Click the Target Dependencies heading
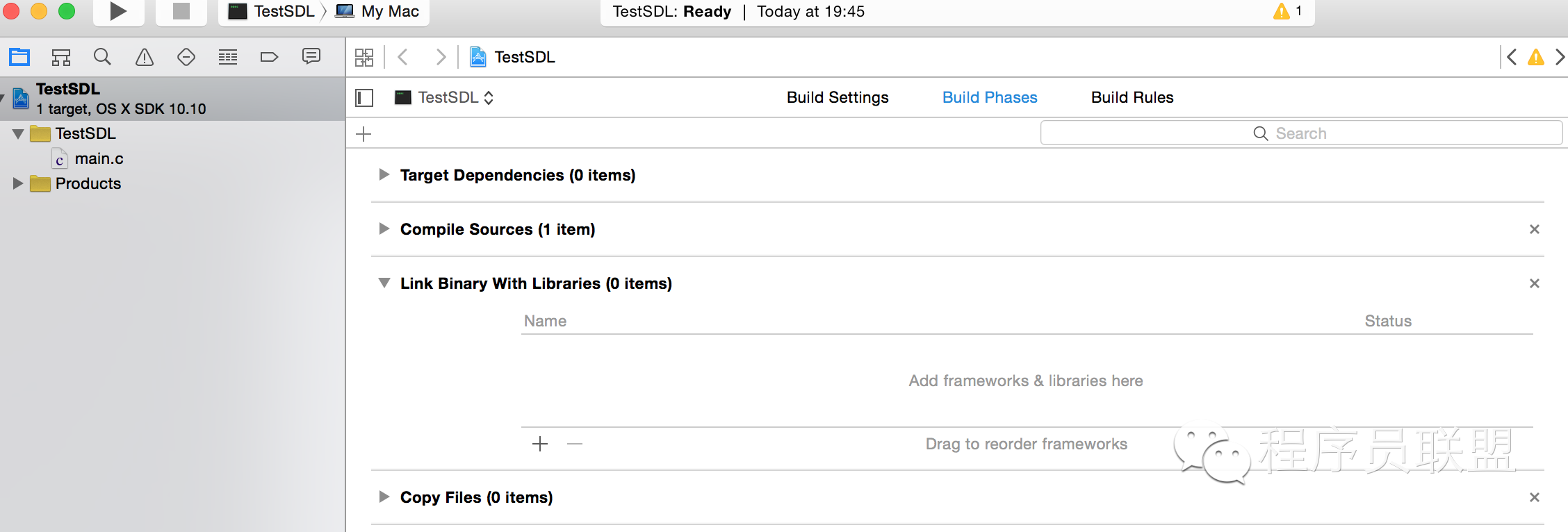The width and height of the screenshot is (1568, 532). pos(518,175)
